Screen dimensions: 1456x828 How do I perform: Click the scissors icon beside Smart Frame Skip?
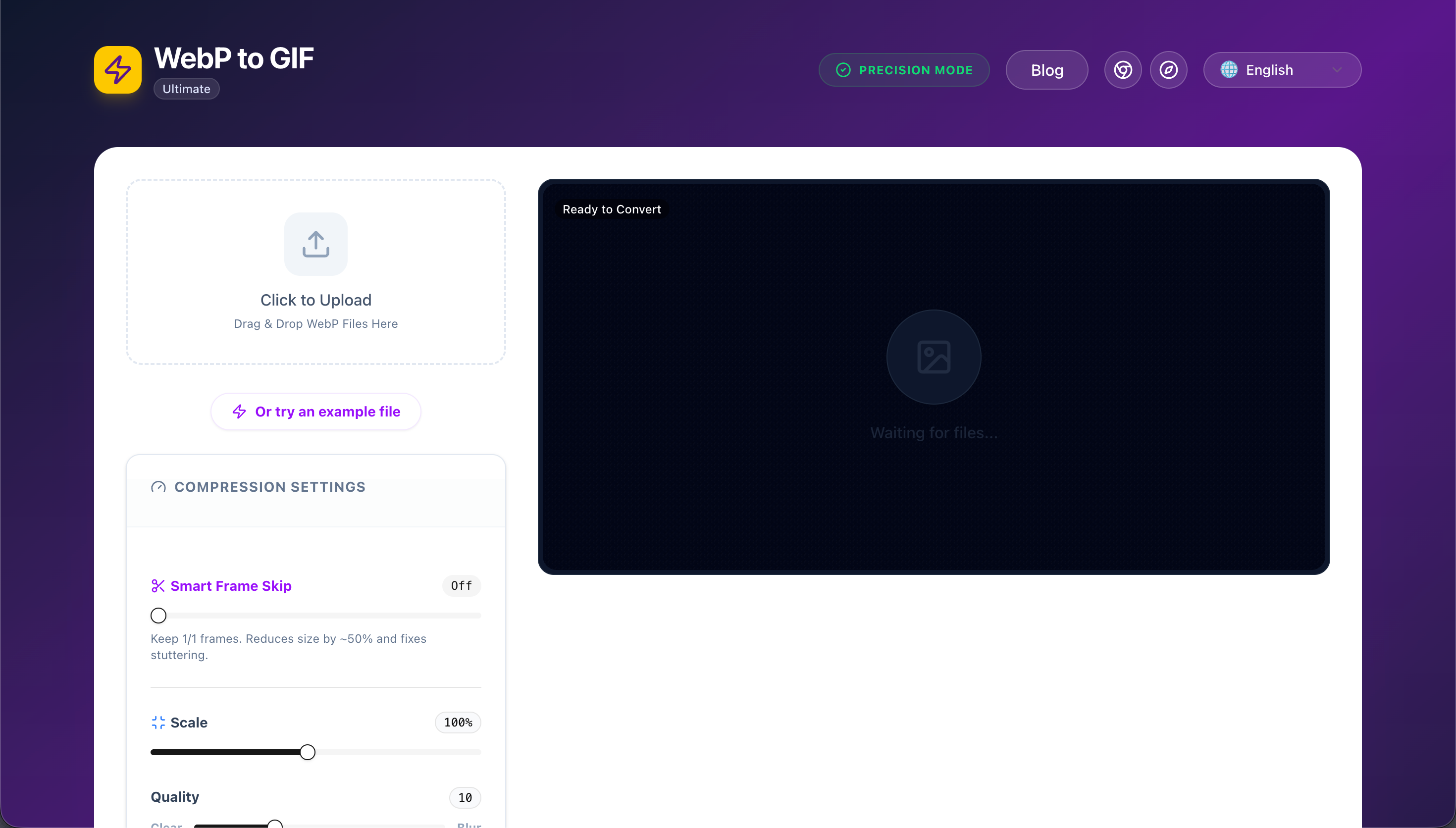point(157,586)
